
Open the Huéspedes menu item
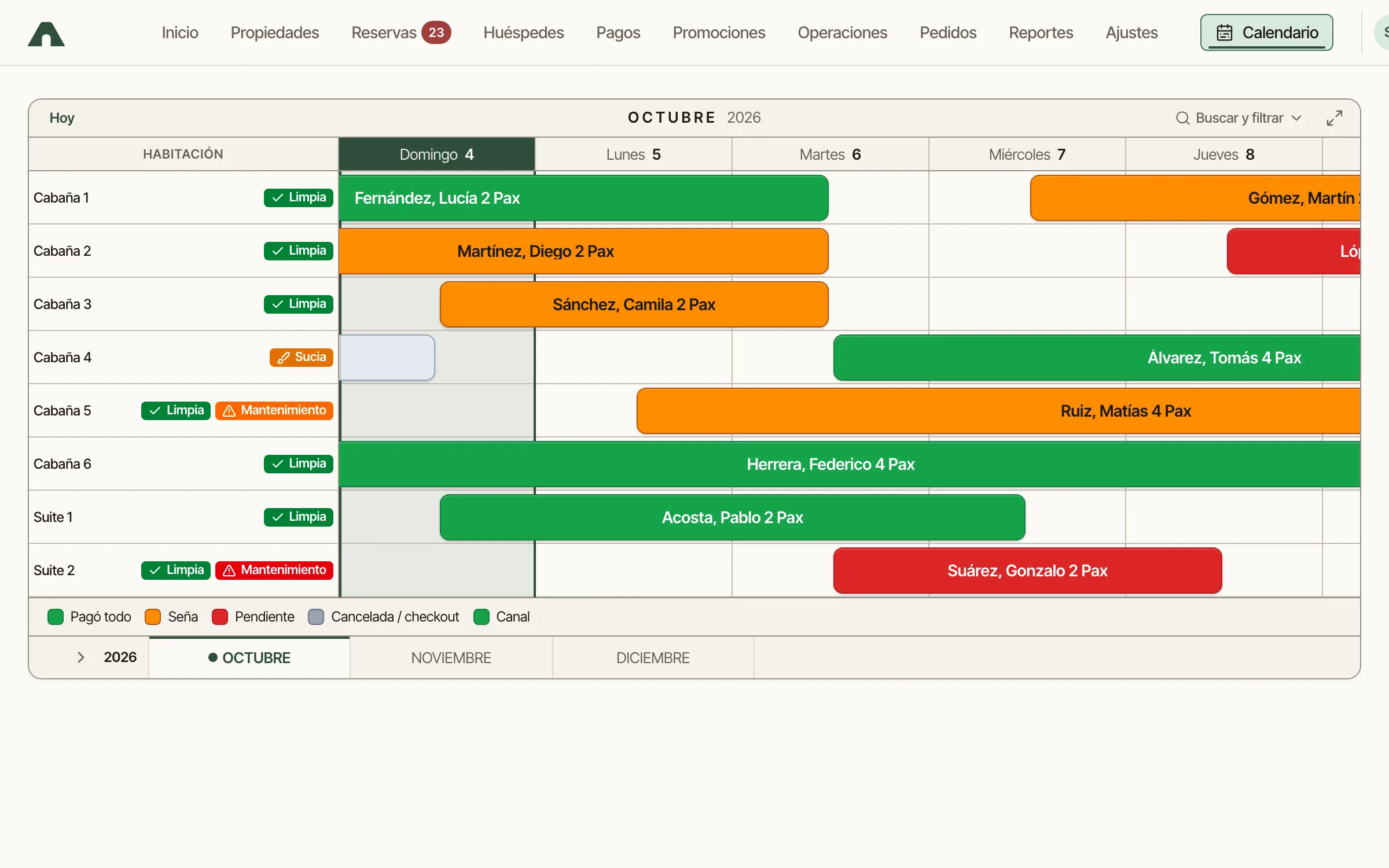point(523,32)
